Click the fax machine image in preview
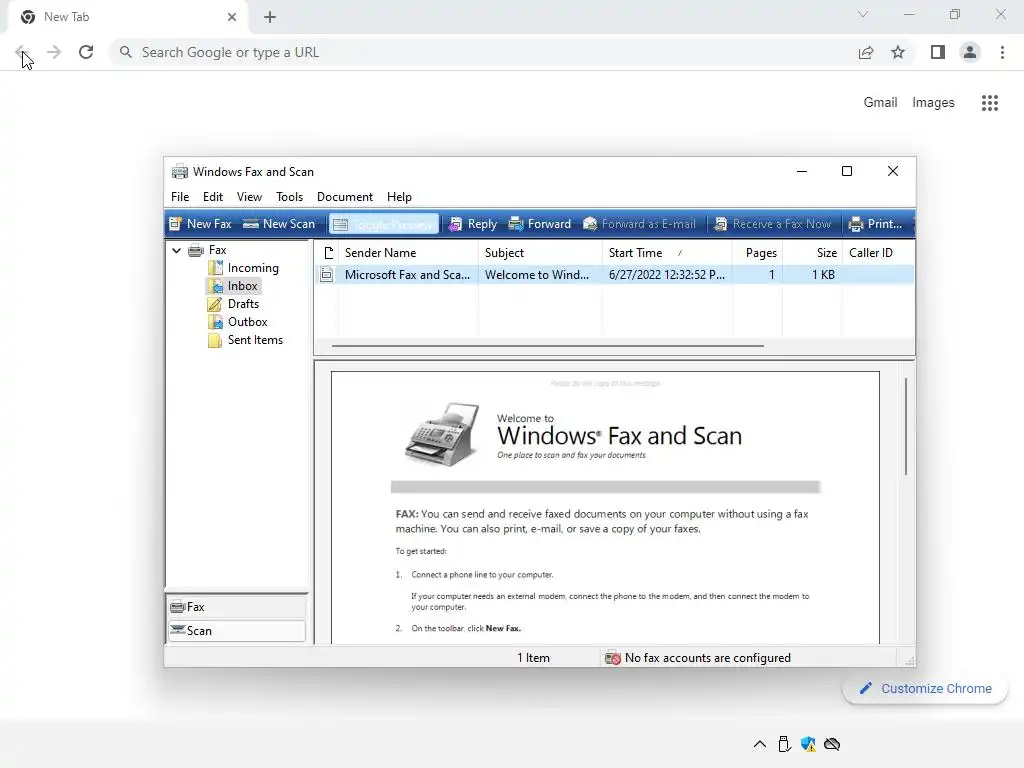The height and width of the screenshot is (768, 1024). pyautogui.click(x=442, y=434)
